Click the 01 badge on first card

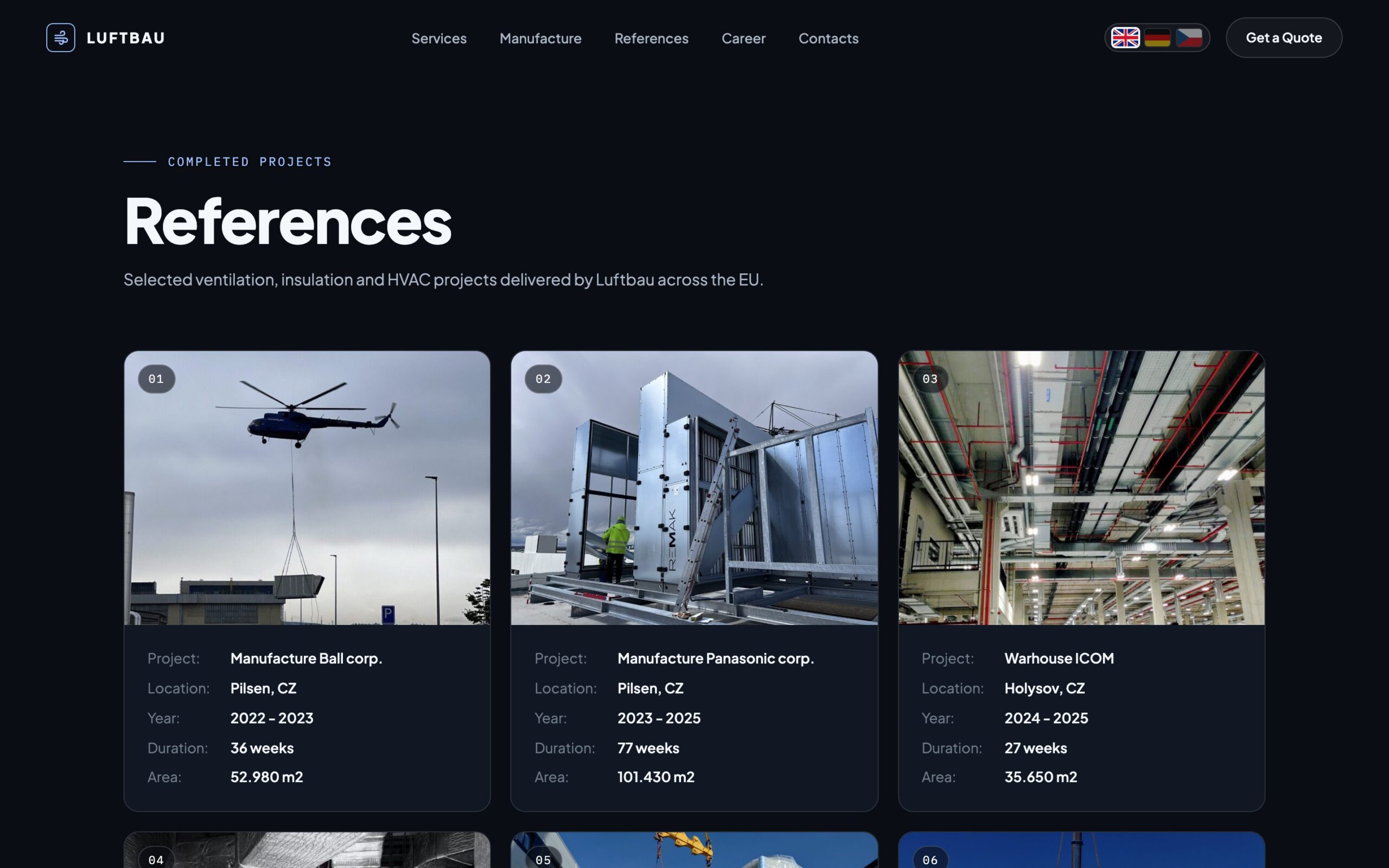pos(156,379)
